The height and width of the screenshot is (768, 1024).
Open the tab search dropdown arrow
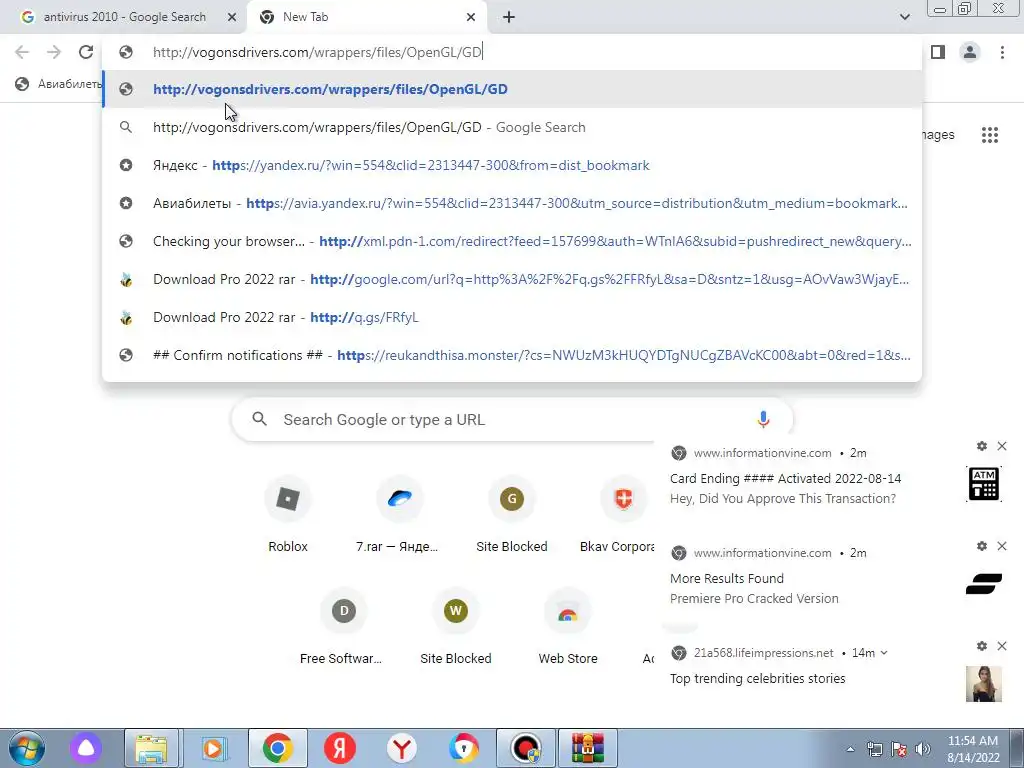coord(904,17)
